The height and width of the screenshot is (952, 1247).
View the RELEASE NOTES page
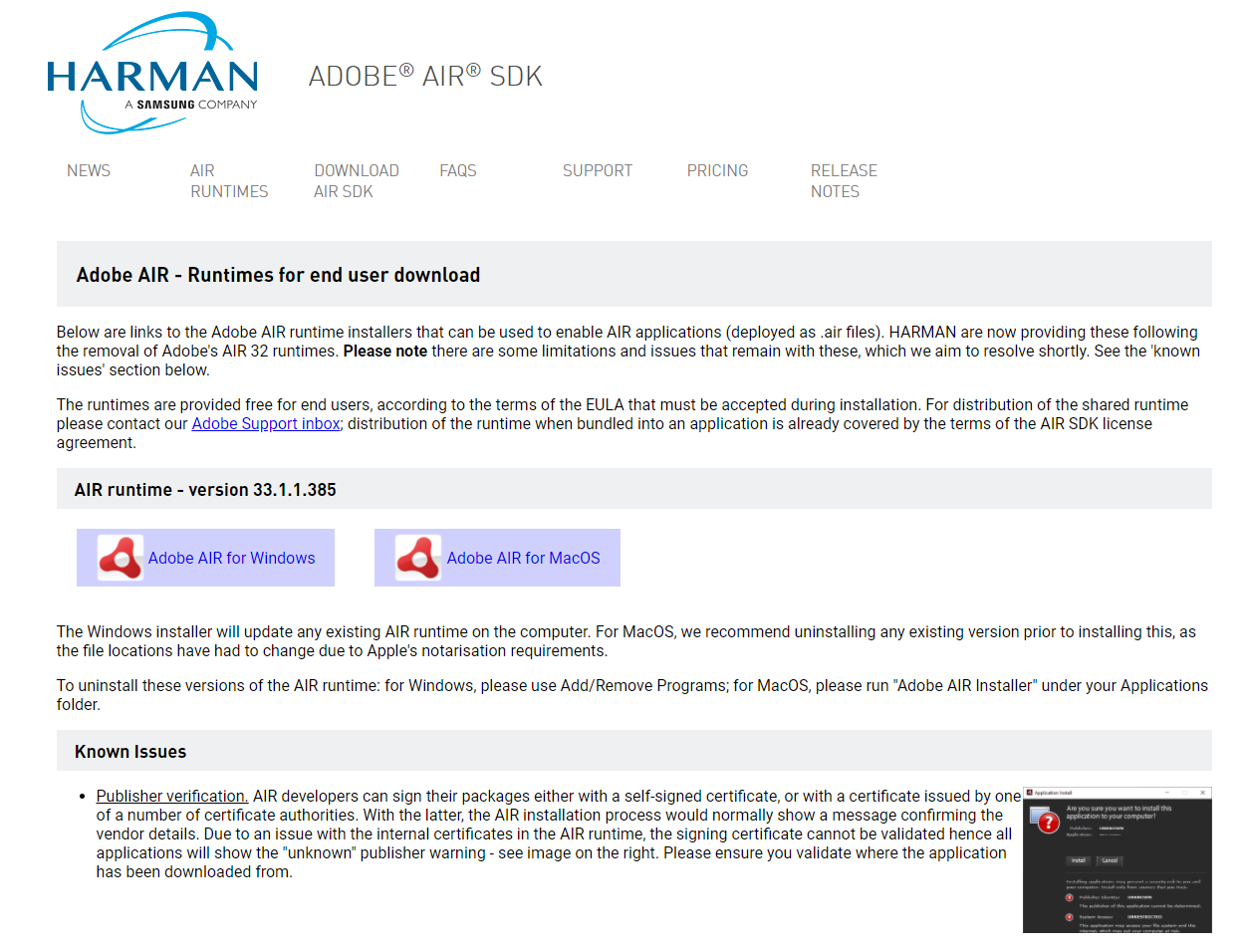point(844,181)
